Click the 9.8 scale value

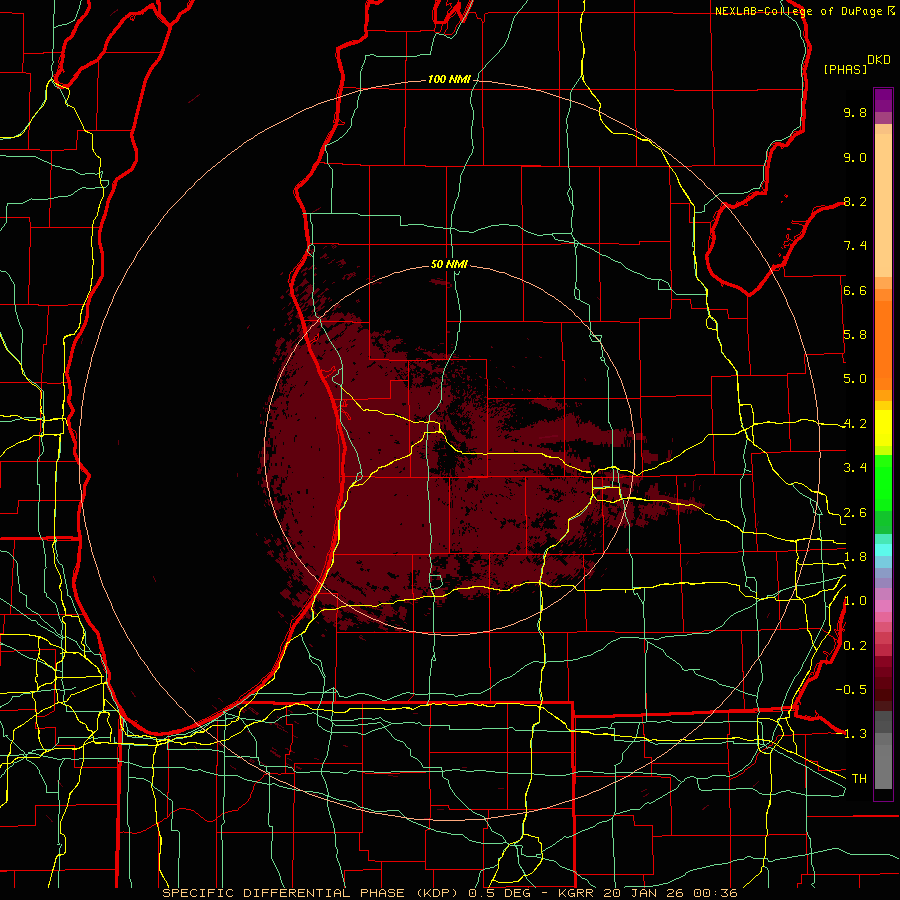(855, 112)
